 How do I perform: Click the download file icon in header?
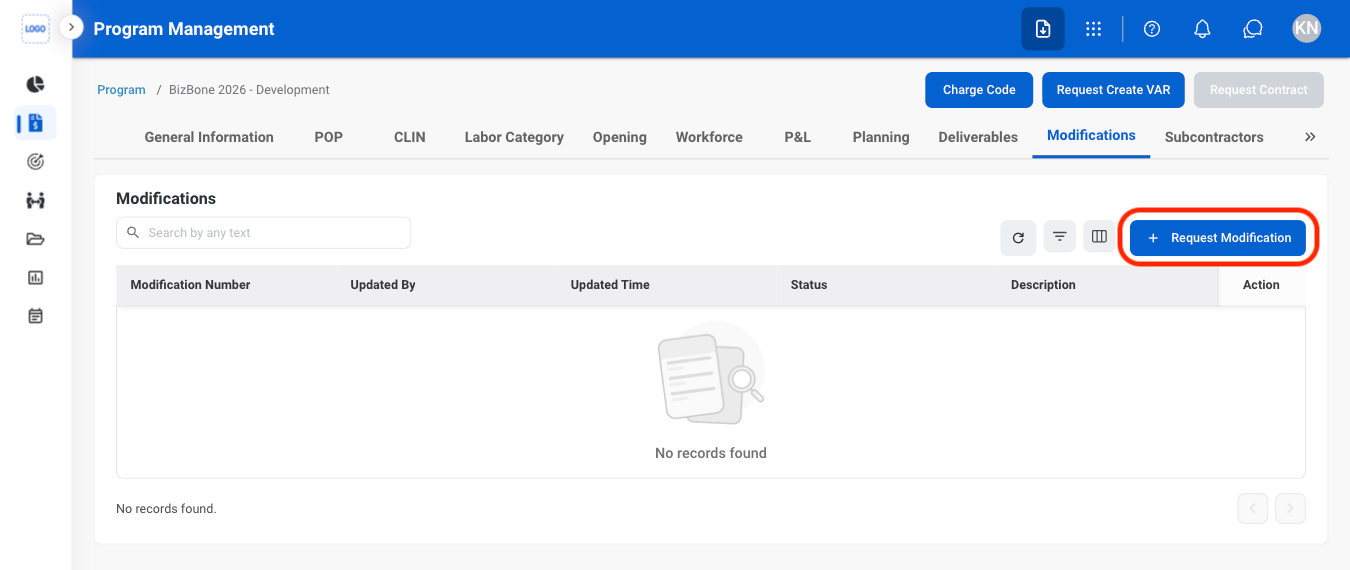coord(1043,29)
